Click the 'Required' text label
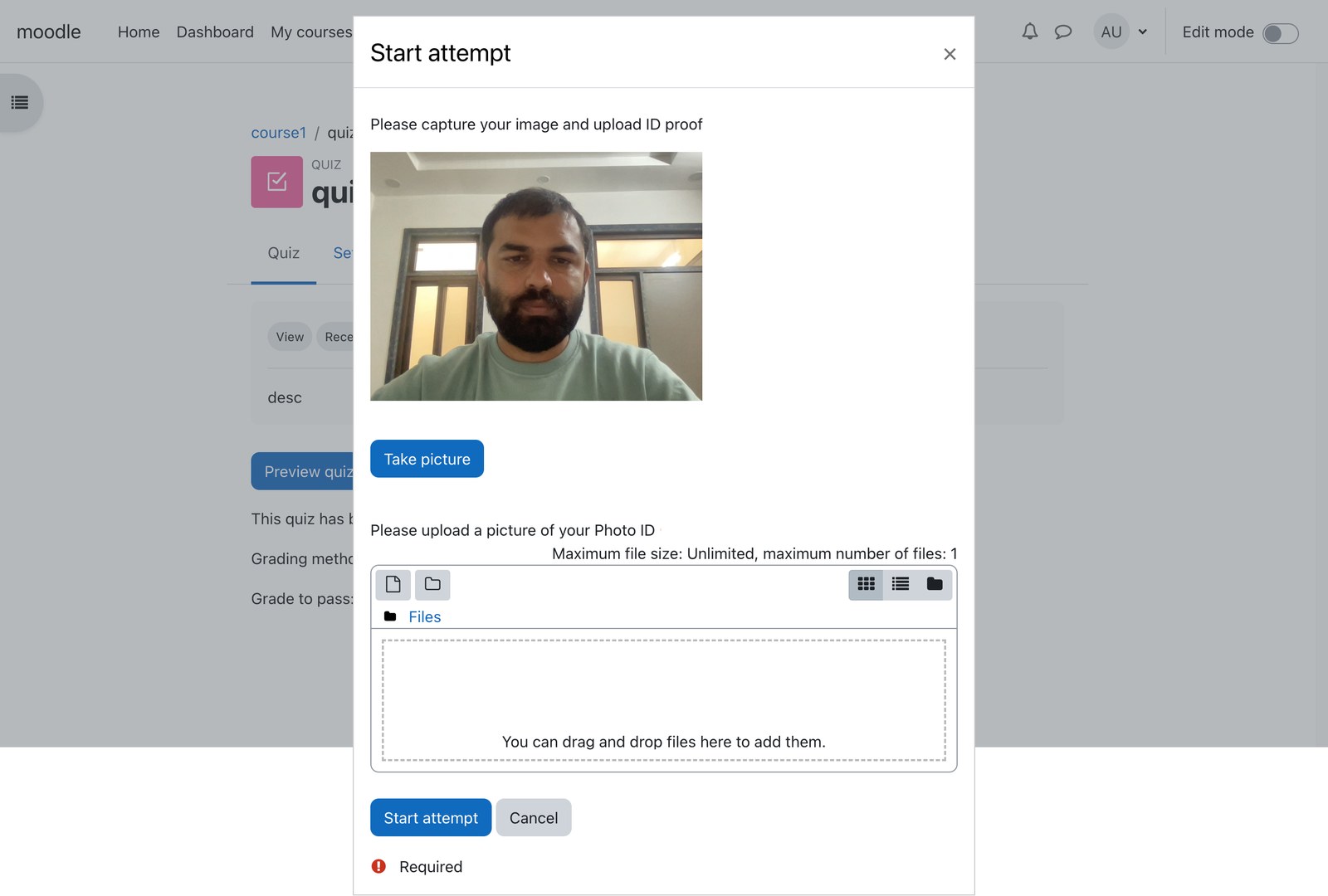This screenshot has width=1328, height=896. click(431, 866)
